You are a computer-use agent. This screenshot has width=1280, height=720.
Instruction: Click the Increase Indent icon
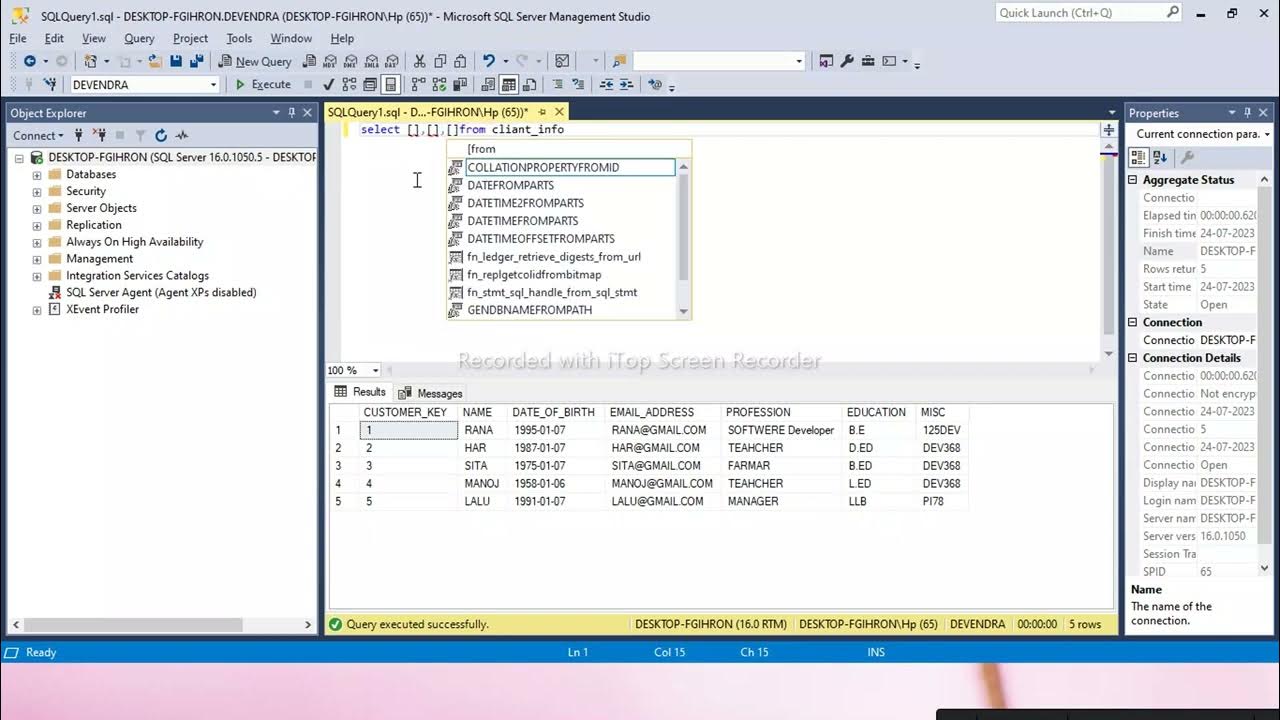pyautogui.click(x=627, y=85)
